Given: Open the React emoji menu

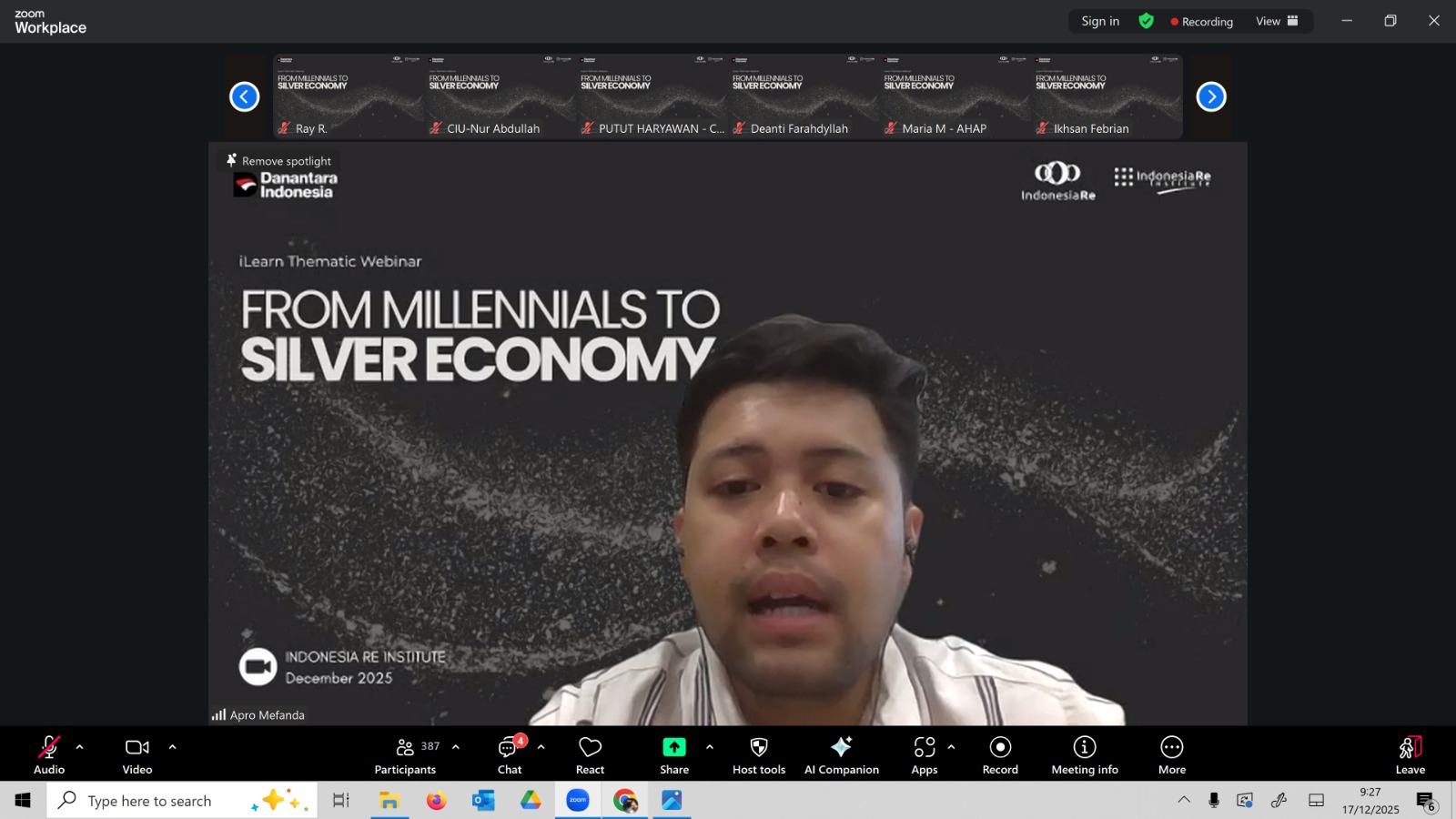Looking at the screenshot, I should (590, 755).
